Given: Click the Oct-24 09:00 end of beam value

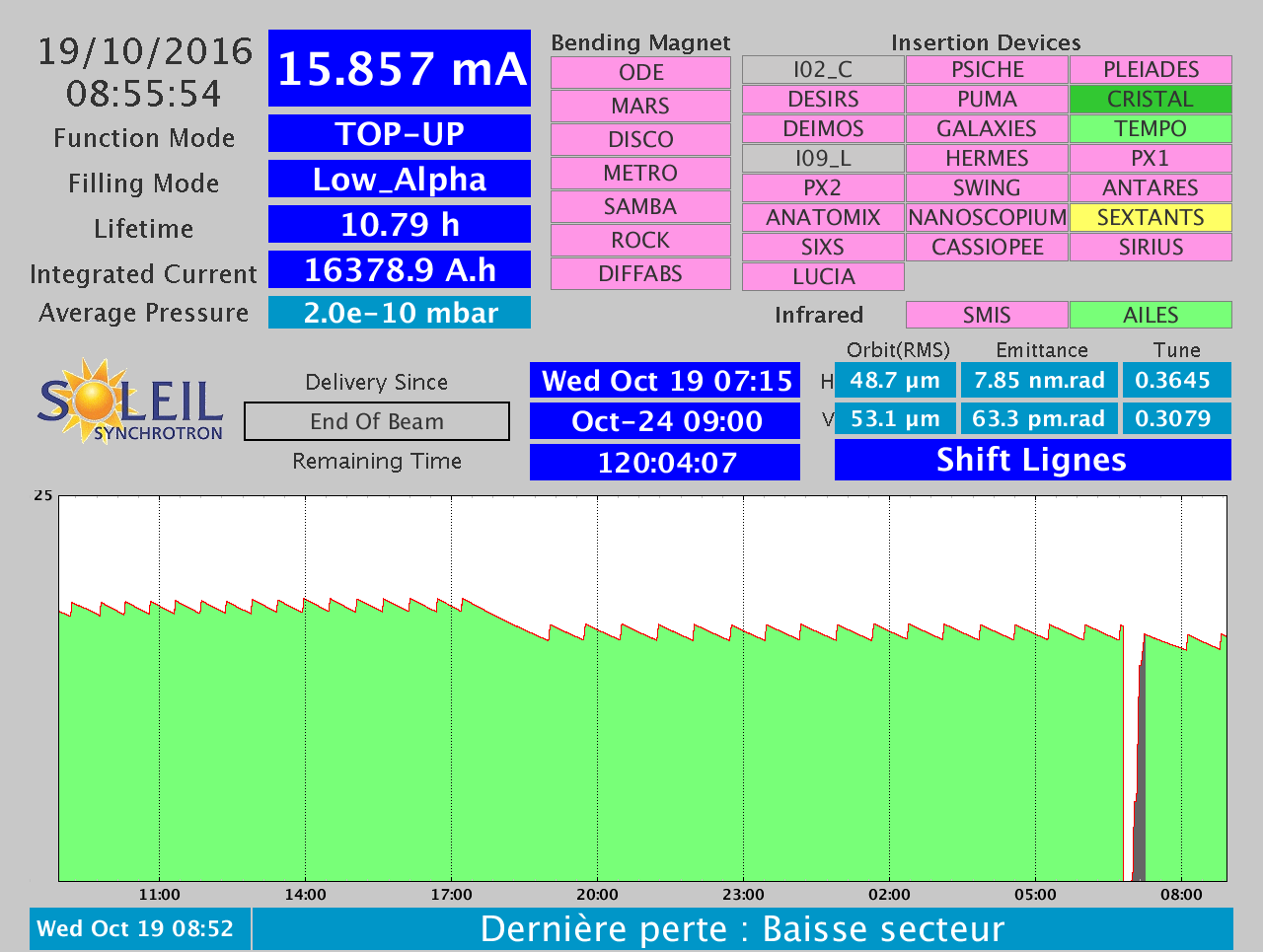Looking at the screenshot, I should coord(665,421).
